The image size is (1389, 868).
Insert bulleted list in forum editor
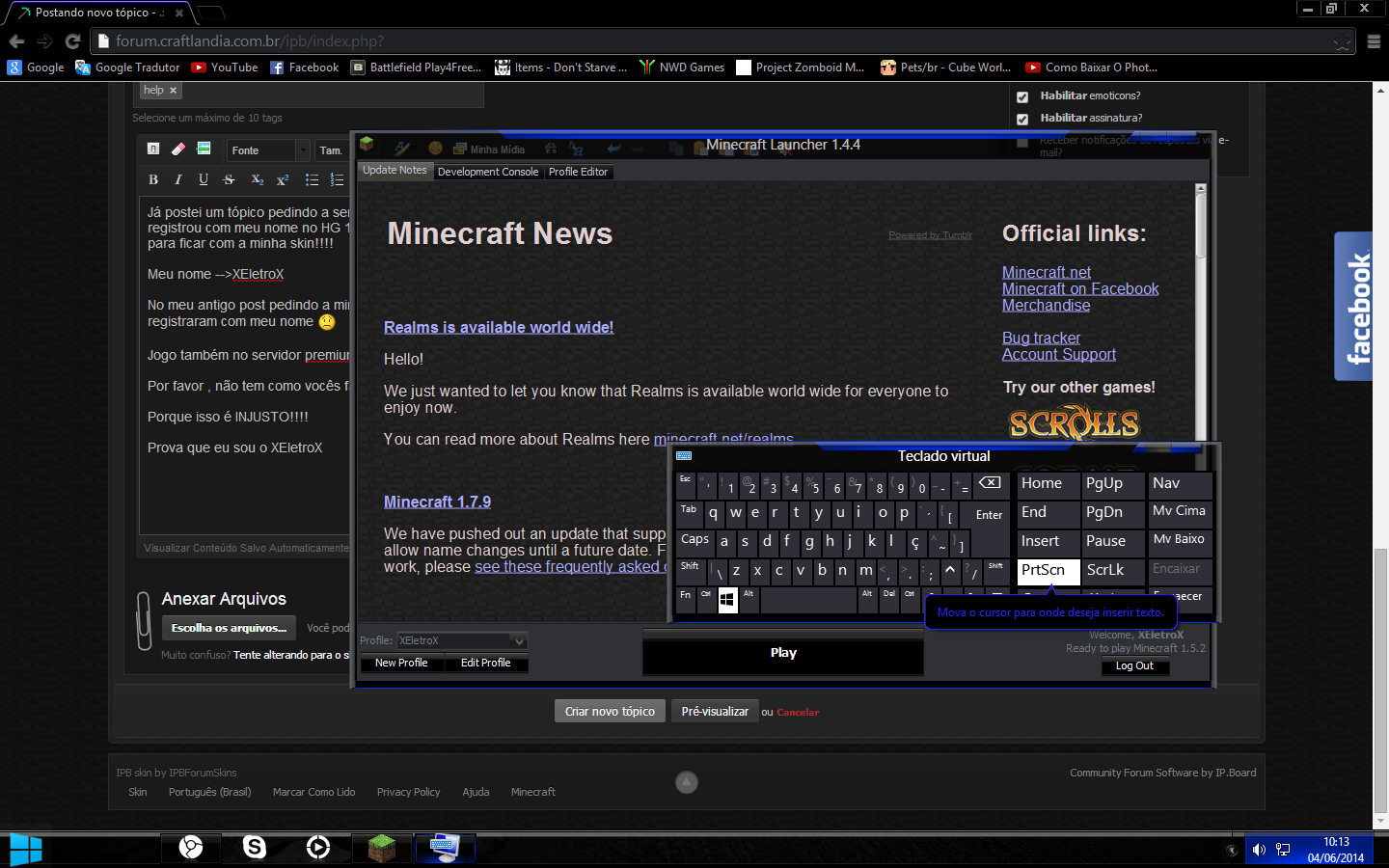pyautogui.click(x=312, y=179)
